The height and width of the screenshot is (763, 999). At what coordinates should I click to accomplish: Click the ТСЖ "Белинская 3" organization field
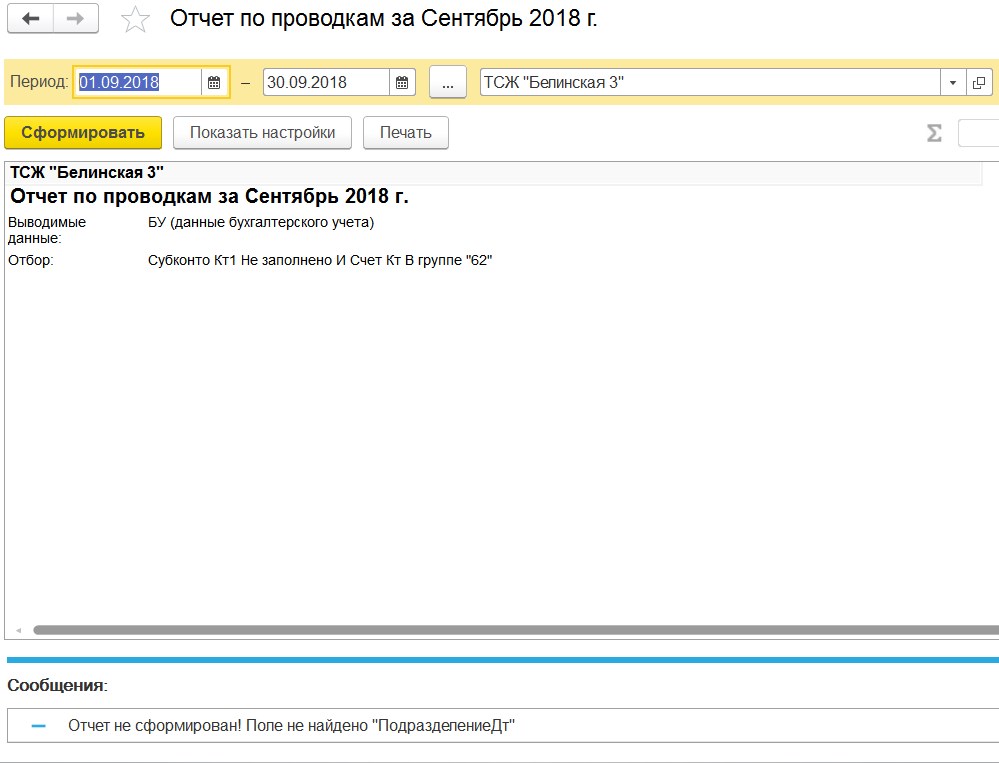pyautogui.click(x=708, y=83)
